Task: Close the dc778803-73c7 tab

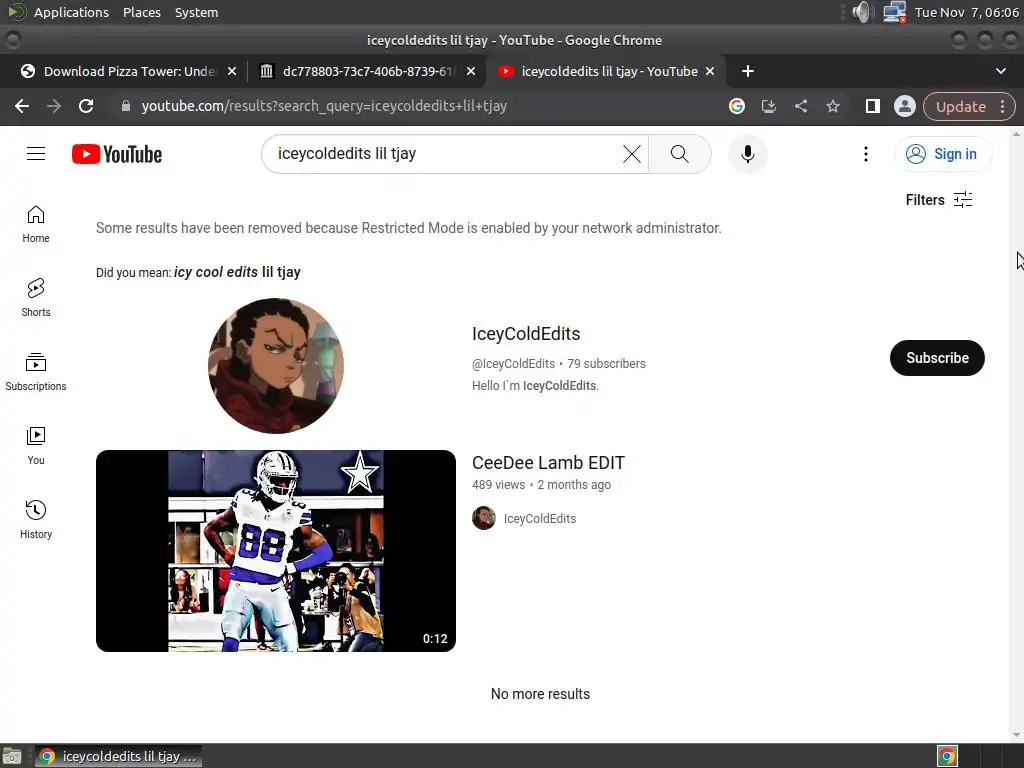Action: tap(471, 71)
